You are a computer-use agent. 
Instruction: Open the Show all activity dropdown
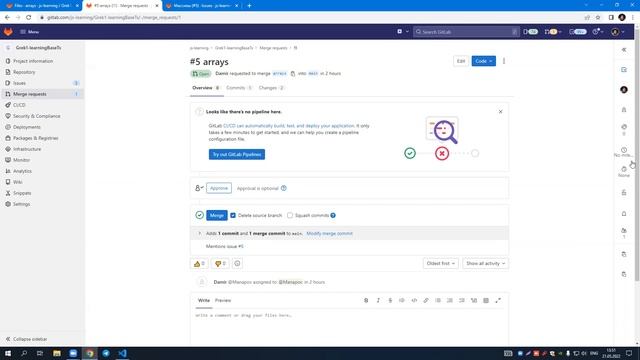(x=485, y=264)
